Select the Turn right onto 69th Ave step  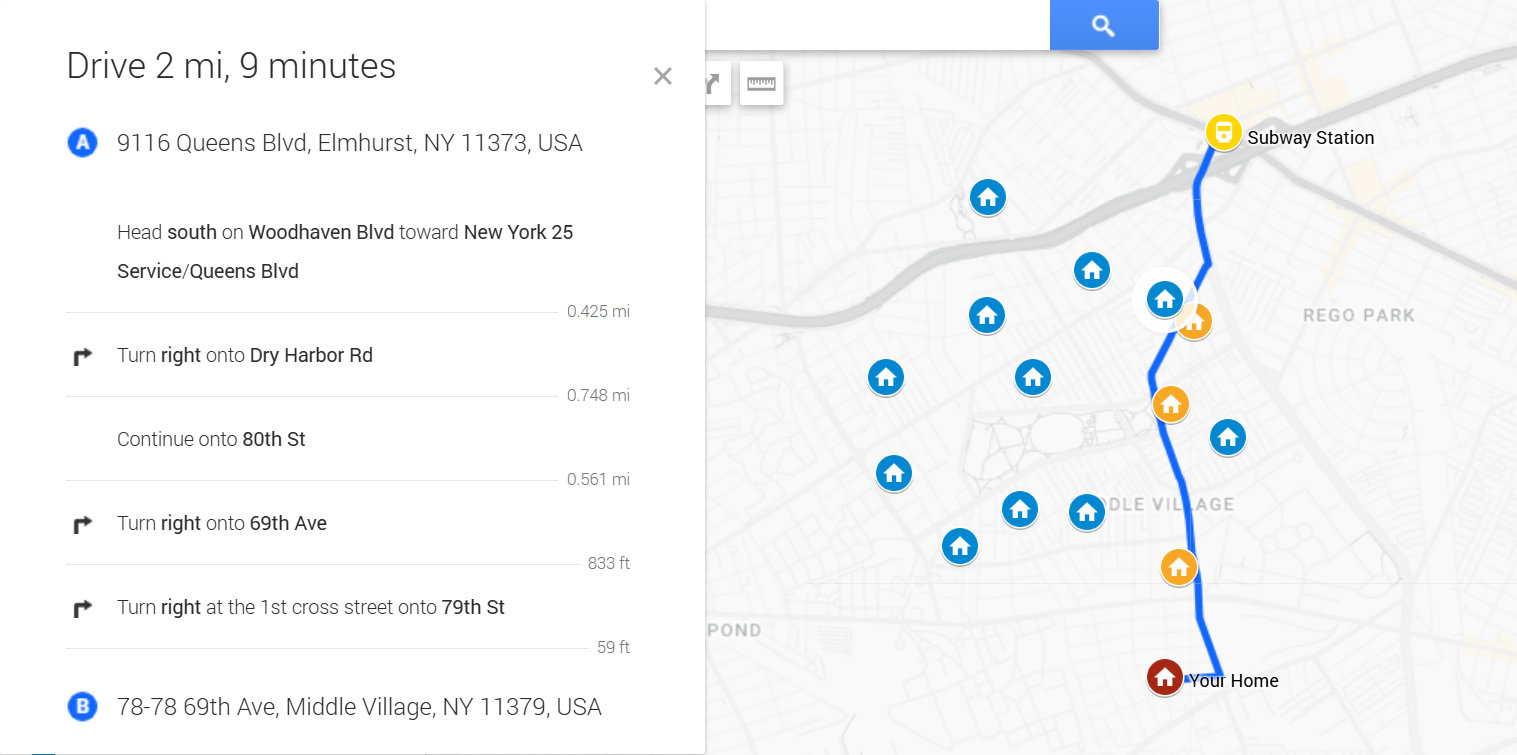click(x=222, y=523)
